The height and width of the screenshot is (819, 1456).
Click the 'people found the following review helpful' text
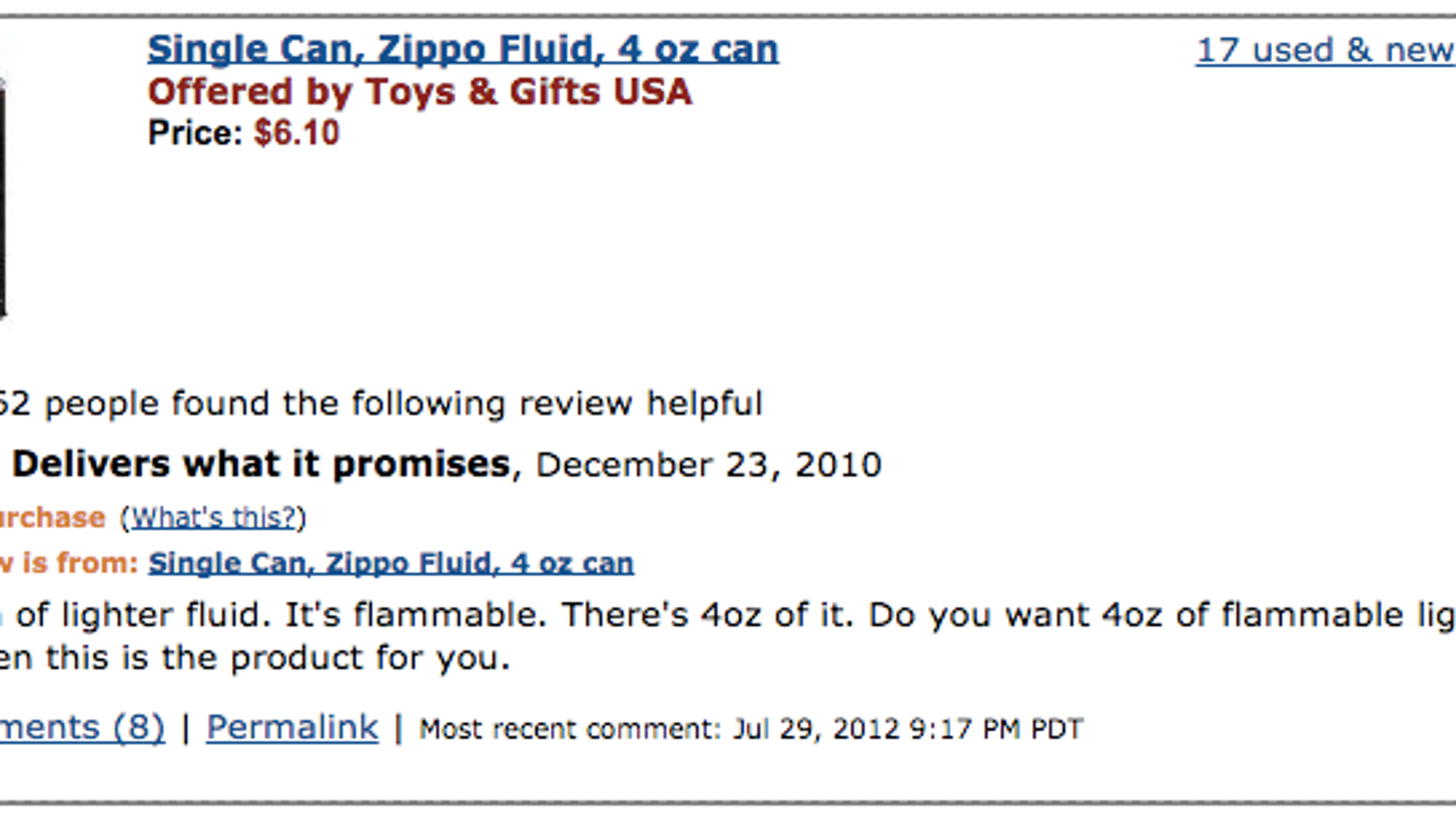(x=403, y=403)
